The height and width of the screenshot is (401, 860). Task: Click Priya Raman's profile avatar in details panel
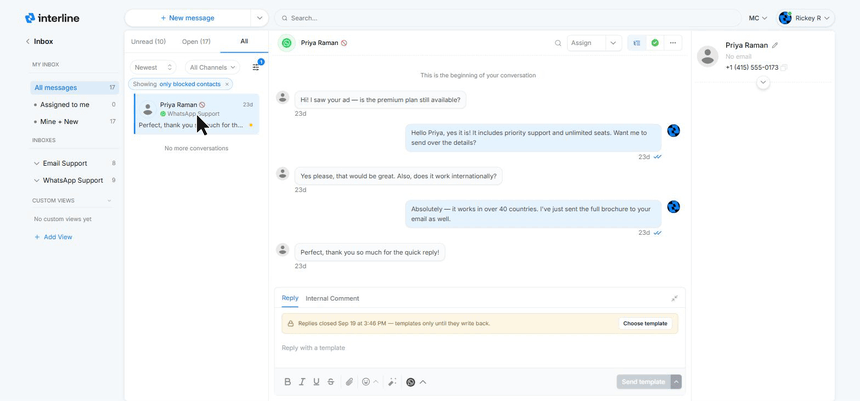pyautogui.click(x=708, y=57)
